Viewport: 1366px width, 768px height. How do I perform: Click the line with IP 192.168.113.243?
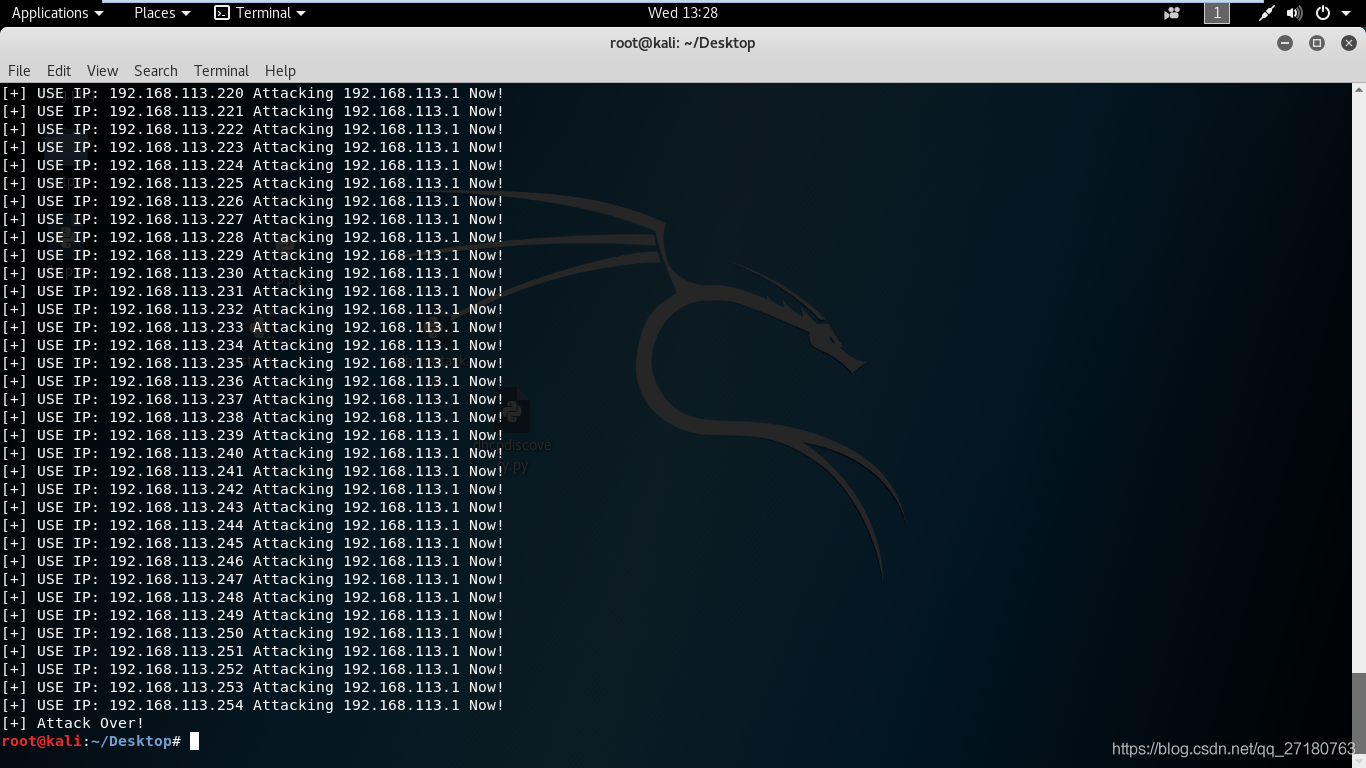coord(253,507)
